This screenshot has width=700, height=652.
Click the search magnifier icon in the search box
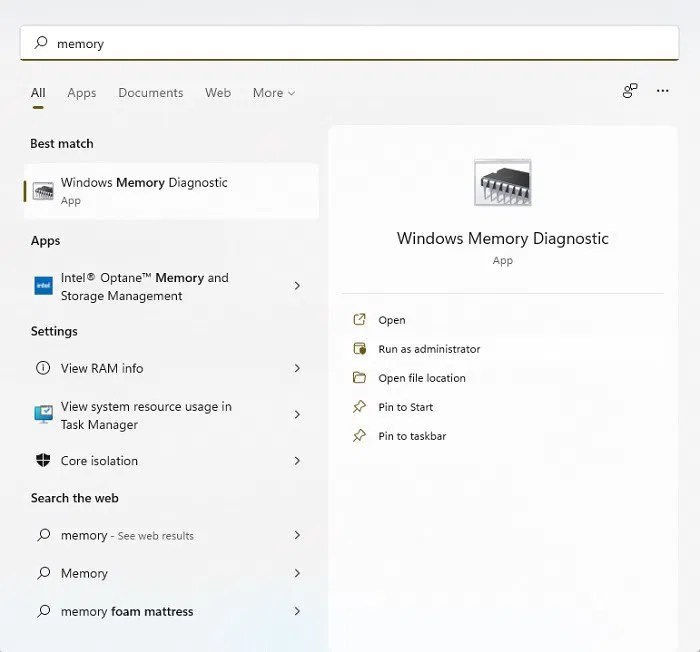tap(41, 43)
